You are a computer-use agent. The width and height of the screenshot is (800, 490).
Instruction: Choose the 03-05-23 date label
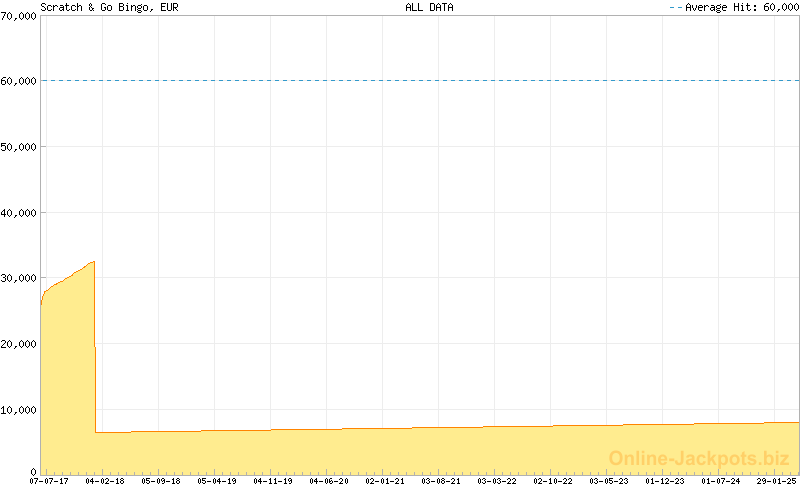click(x=609, y=481)
